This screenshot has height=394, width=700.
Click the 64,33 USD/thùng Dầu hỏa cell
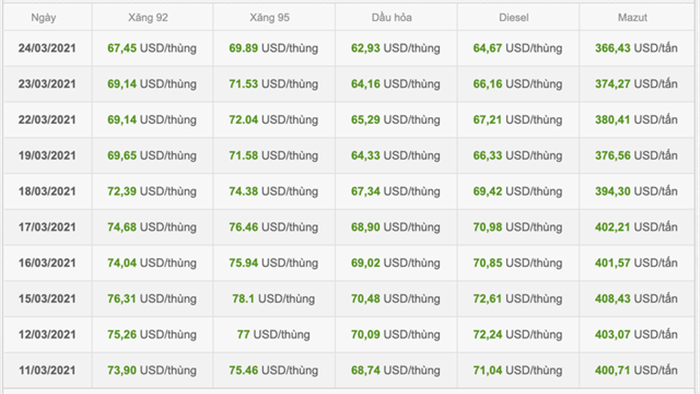(396, 155)
